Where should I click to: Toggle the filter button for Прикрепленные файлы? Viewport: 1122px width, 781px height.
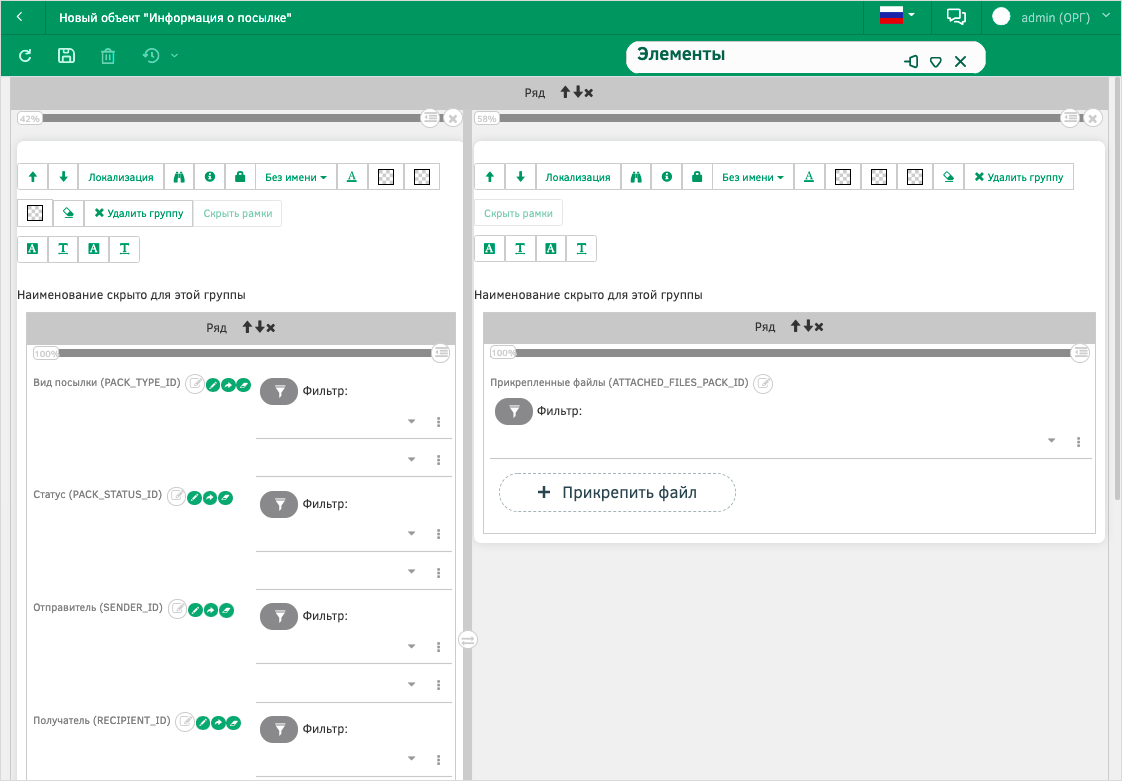(514, 412)
